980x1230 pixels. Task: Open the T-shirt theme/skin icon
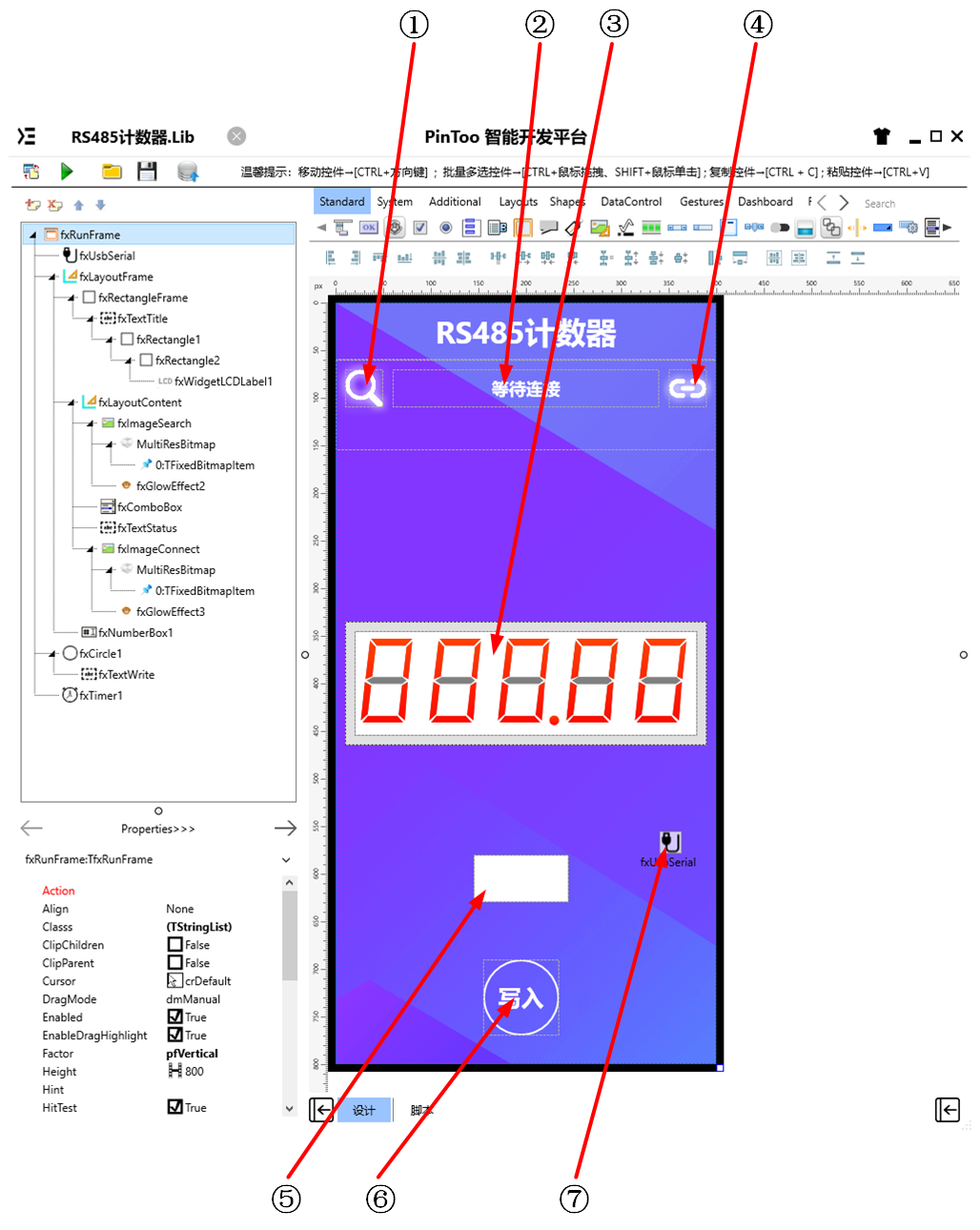pyautogui.click(x=882, y=136)
